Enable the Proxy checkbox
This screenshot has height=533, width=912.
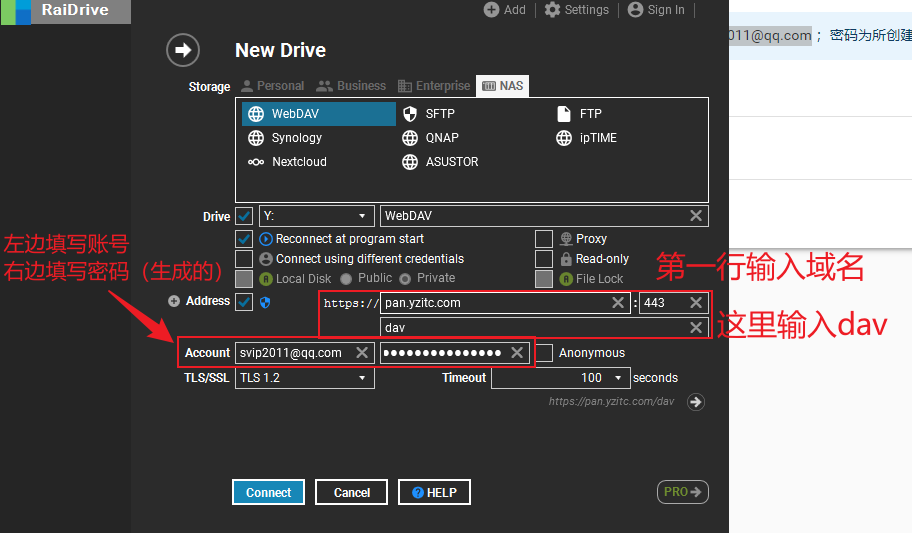tap(543, 239)
